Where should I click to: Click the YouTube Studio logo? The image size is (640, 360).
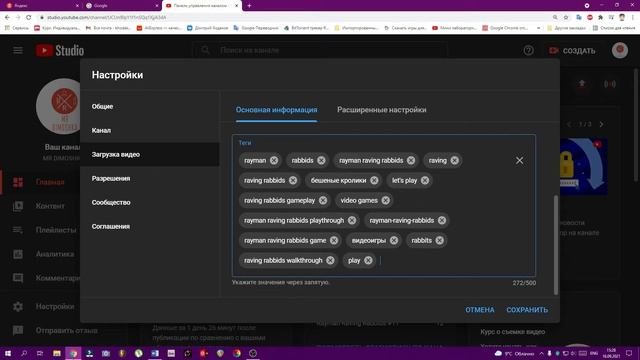click(60, 50)
